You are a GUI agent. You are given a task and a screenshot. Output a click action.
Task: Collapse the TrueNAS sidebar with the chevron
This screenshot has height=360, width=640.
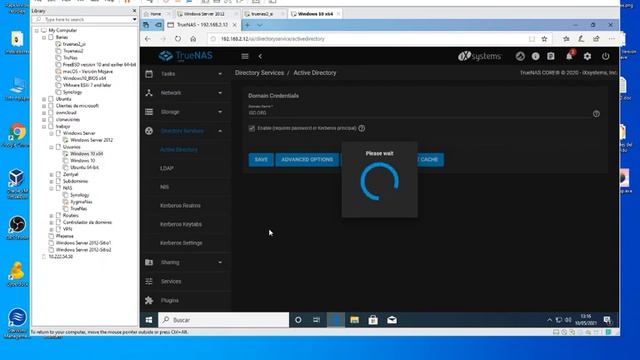coord(260,56)
